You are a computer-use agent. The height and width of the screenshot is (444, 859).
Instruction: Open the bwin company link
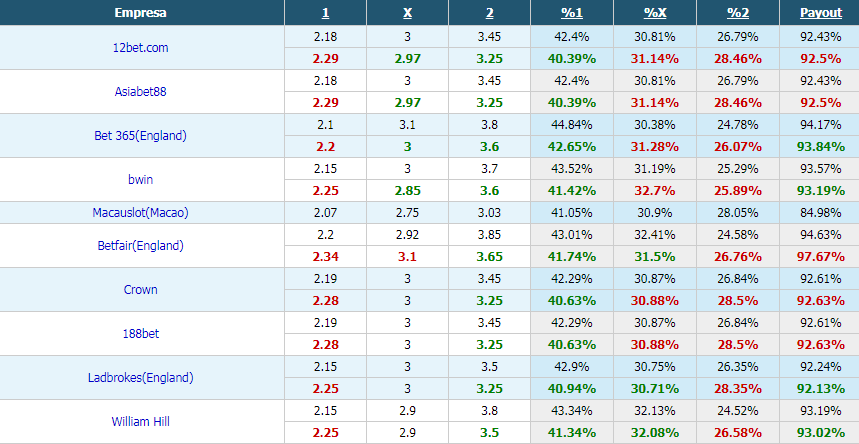140,179
